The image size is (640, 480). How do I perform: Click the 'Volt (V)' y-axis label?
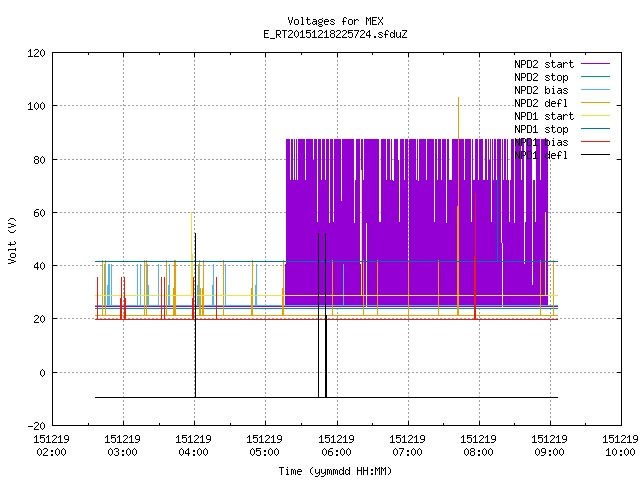(12, 240)
